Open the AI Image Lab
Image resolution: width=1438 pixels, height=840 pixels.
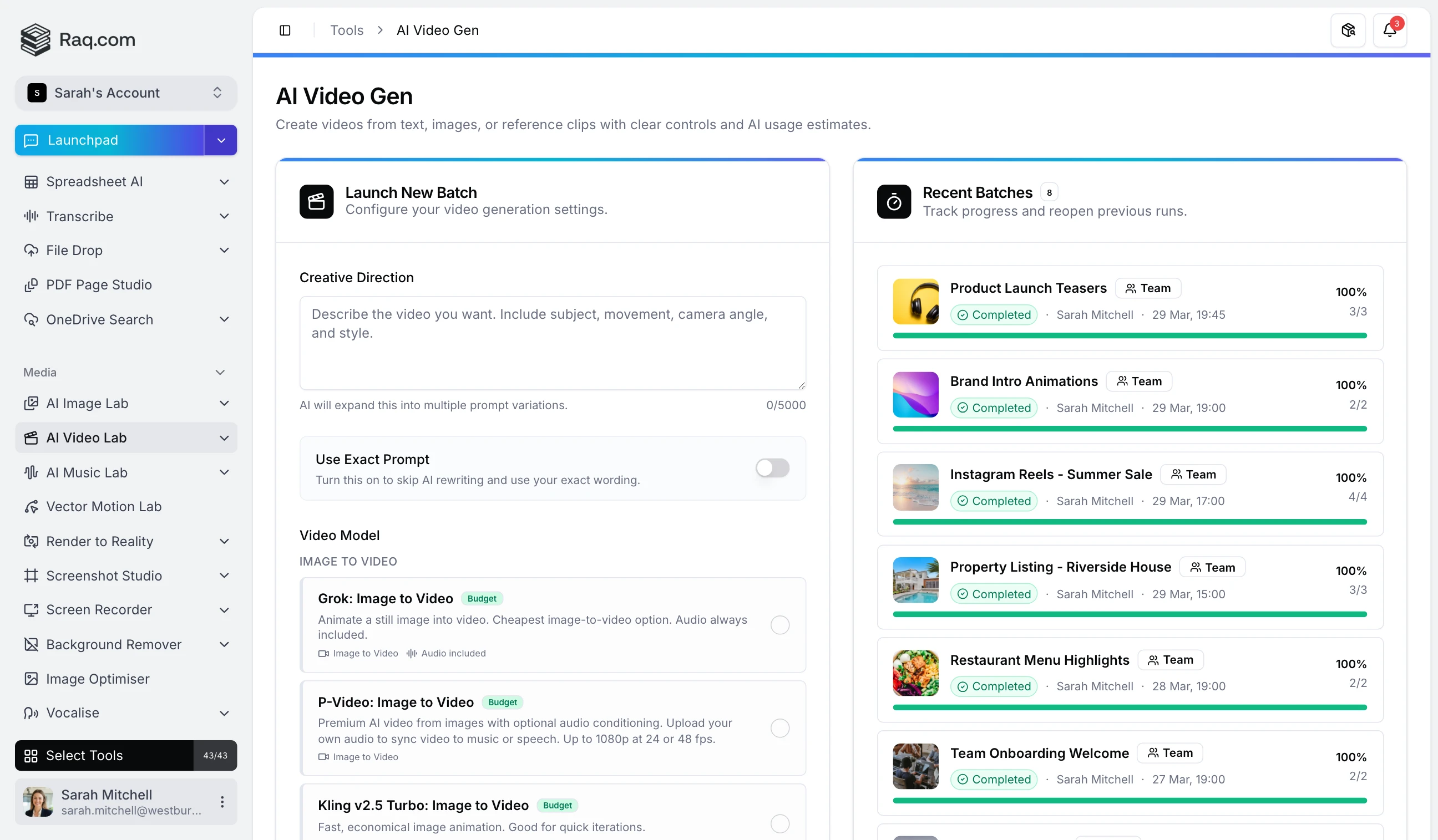(87, 403)
